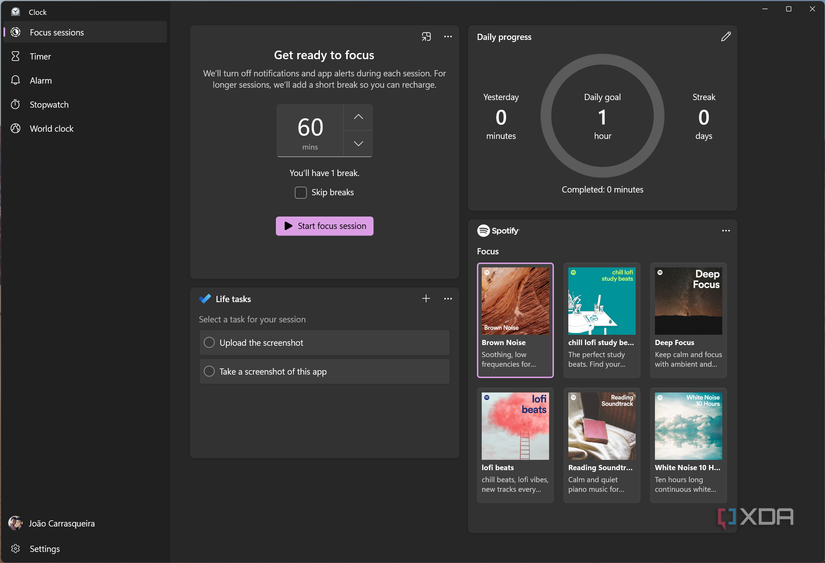825x563 pixels.
Task: Open the focus session more options menu
Action: click(x=448, y=37)
